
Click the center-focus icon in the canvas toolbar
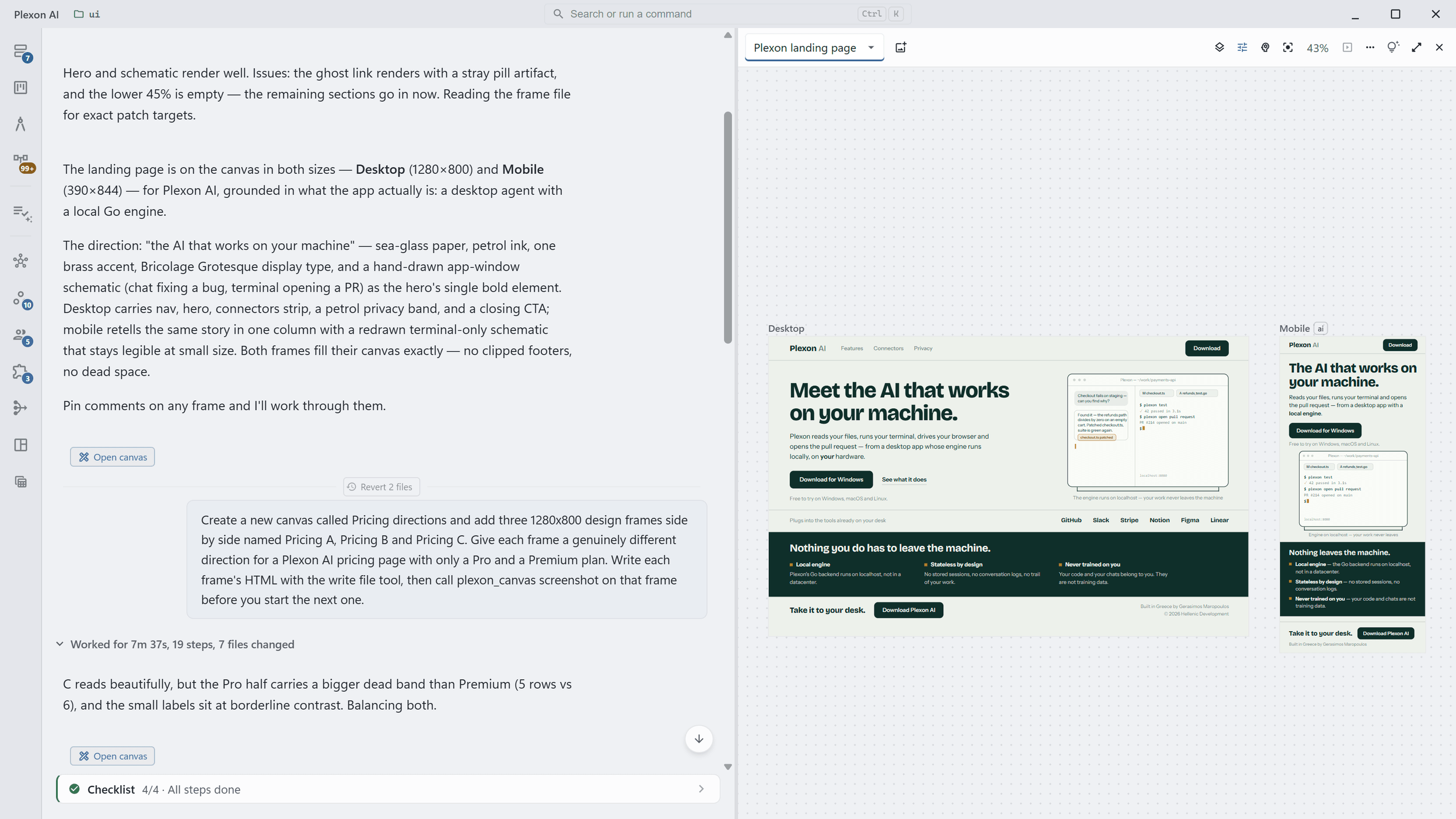[x=1287, y=47]
